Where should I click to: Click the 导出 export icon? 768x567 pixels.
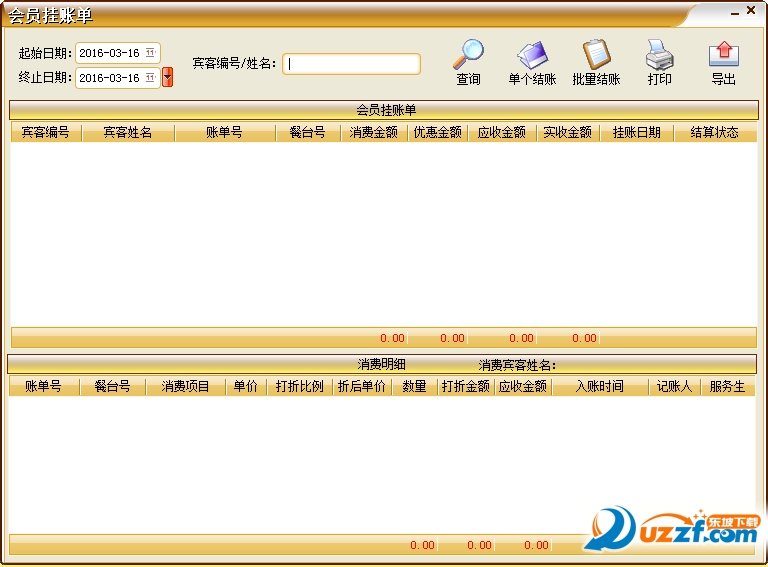click(x=723, y=54)
